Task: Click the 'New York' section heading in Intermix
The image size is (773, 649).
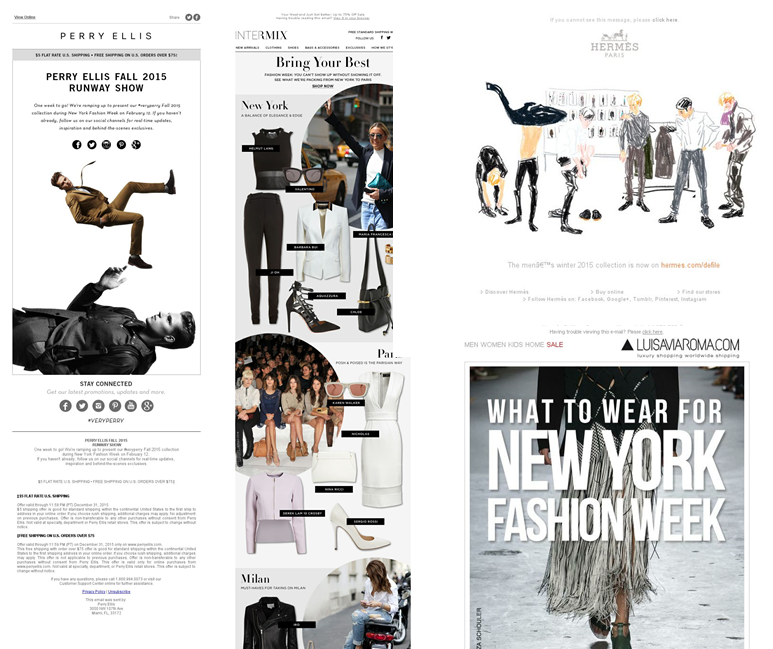Action: (265, 106)
